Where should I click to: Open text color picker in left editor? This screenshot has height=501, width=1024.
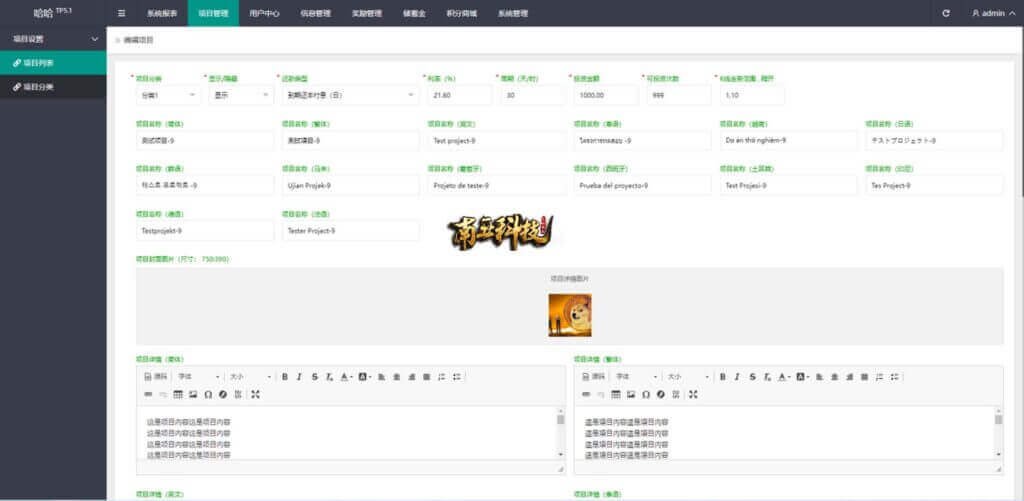pyautogui.click(x=346, y=377)
